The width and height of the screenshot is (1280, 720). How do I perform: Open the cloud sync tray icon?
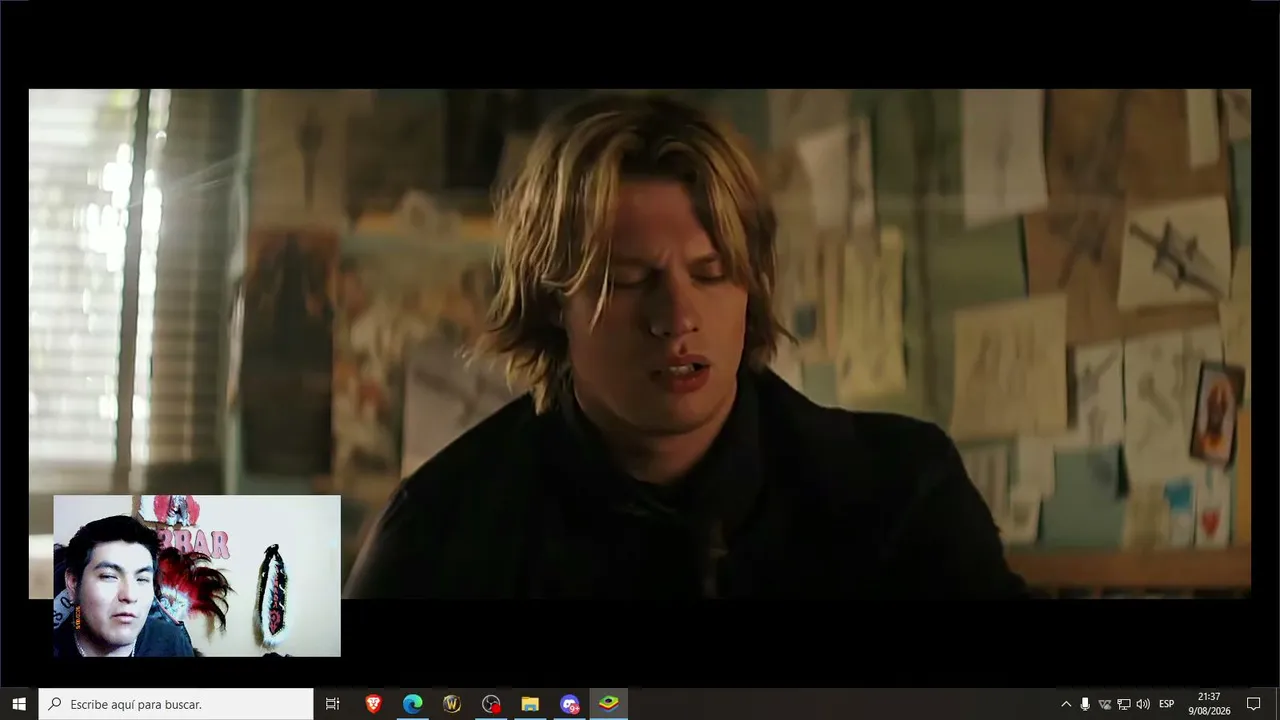(1105, 704)
